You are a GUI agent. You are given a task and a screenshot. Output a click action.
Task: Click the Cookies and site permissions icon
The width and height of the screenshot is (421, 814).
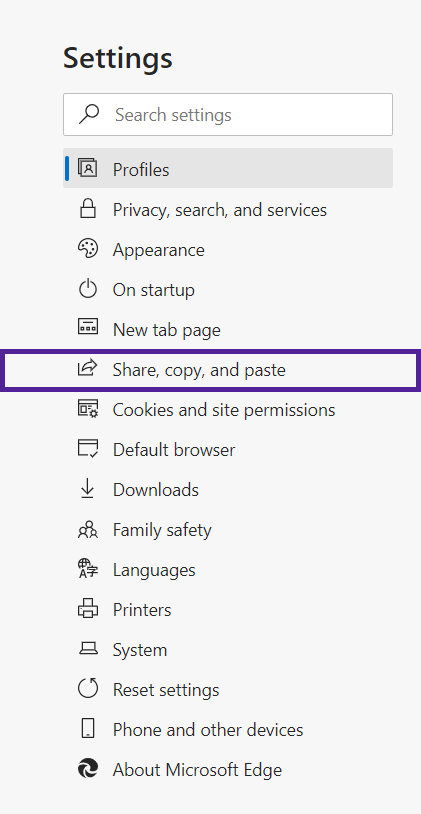point(88,409)
